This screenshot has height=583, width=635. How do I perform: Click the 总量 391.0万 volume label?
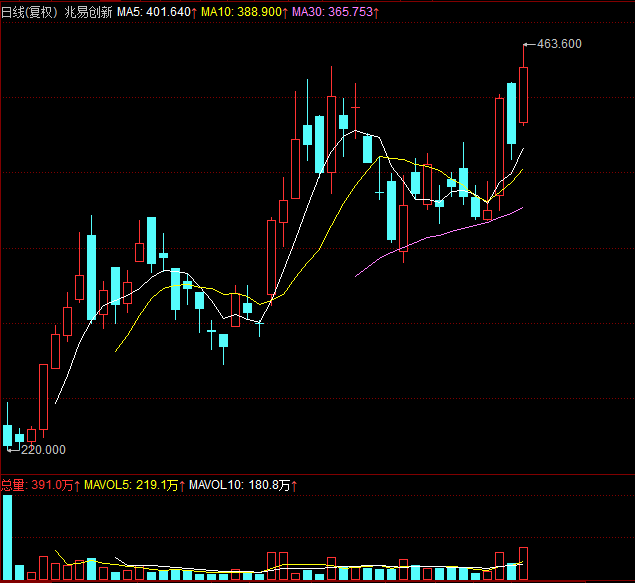tap(36, 485)
